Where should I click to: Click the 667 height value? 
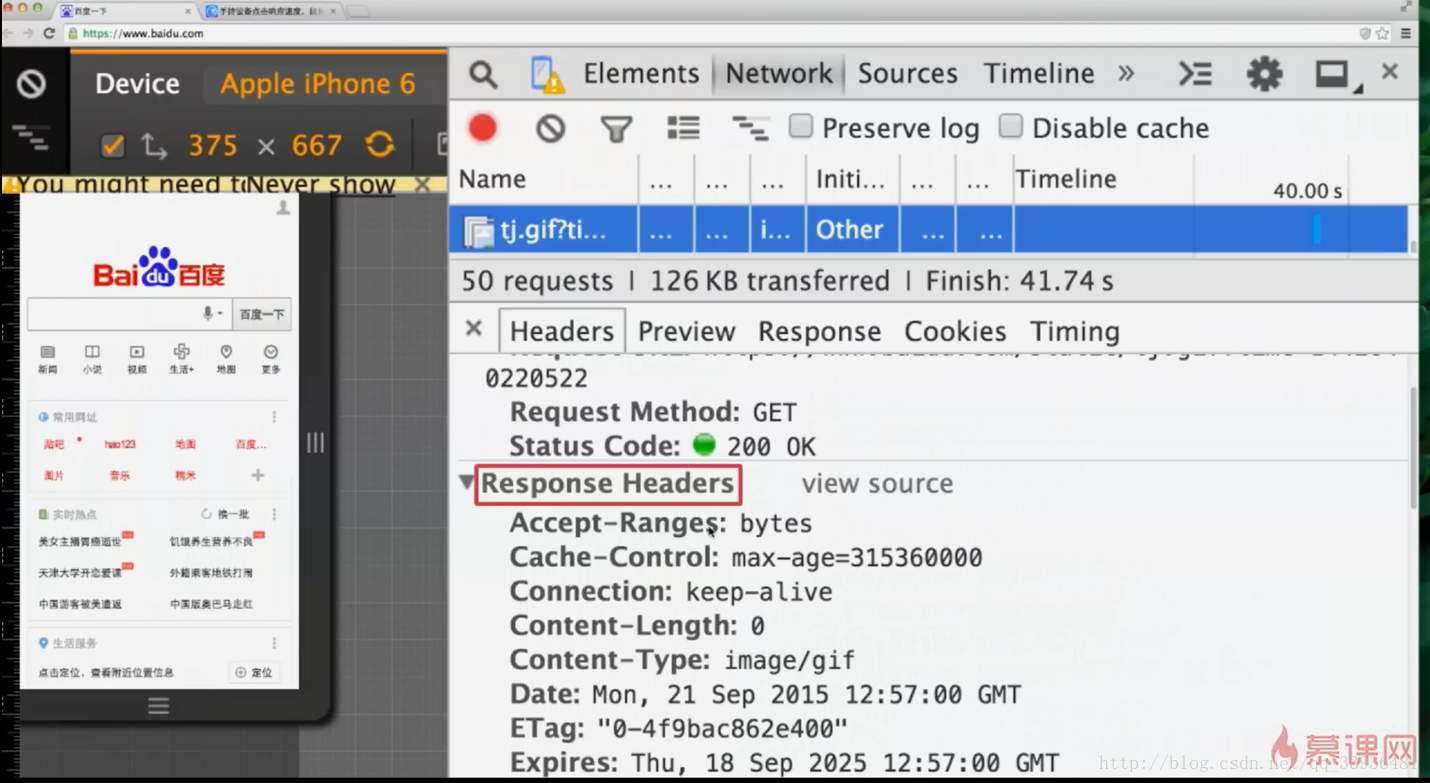coord(317,146)
